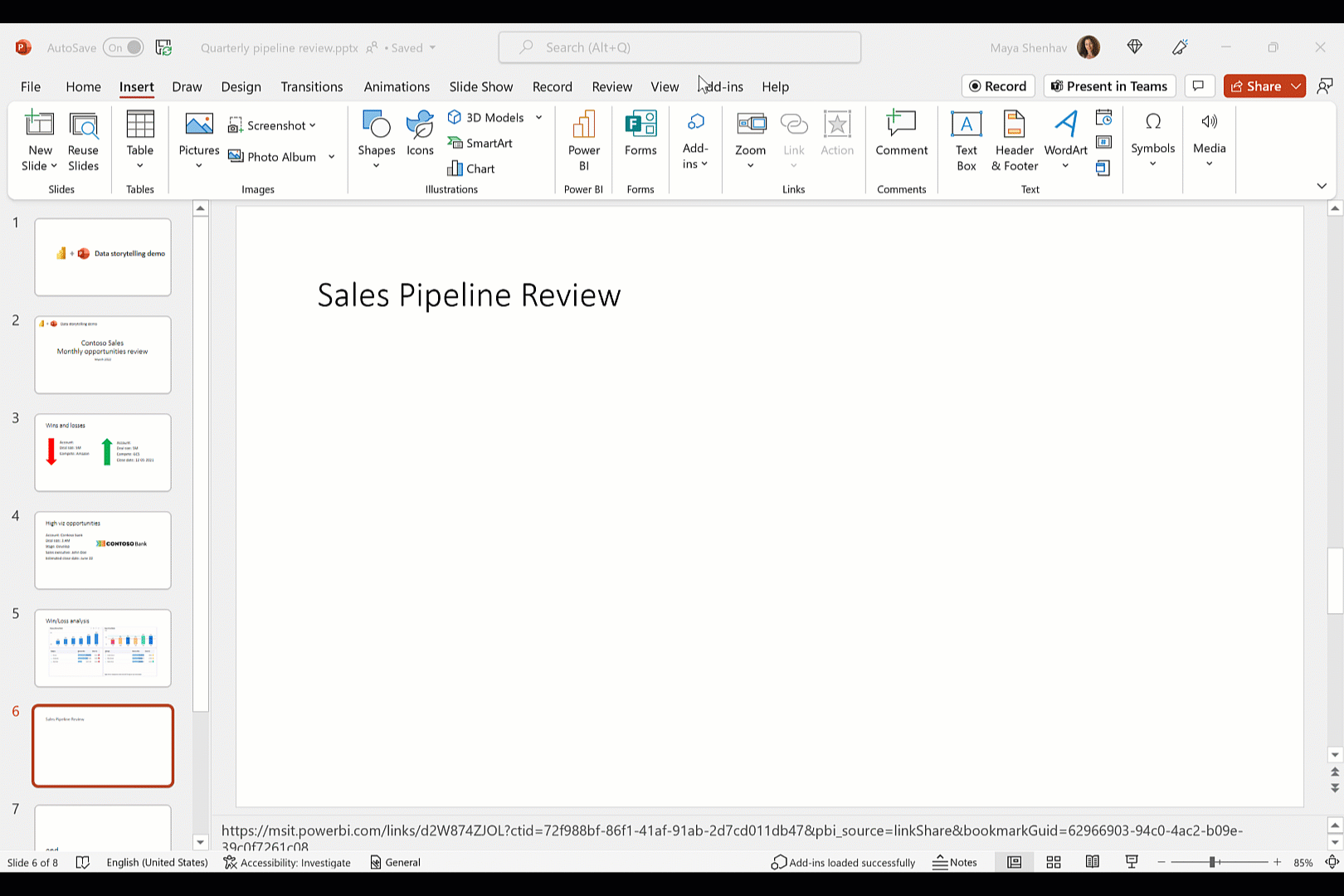The width and height of the screenshot is (1344, 896).
Task: Toggle Record mode in the title bar
Action: click(x=998, y=85)
